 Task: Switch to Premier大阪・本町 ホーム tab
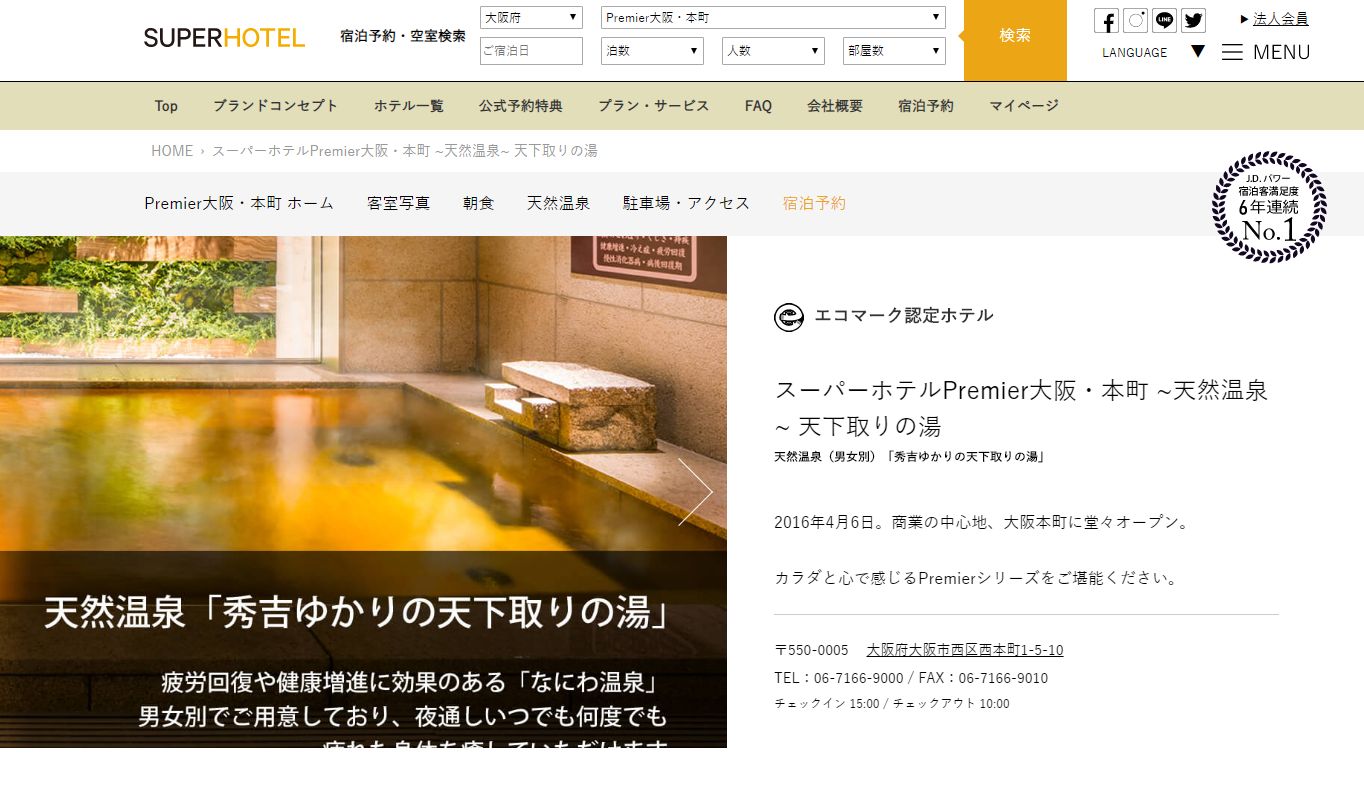click(x=239, y=203)
